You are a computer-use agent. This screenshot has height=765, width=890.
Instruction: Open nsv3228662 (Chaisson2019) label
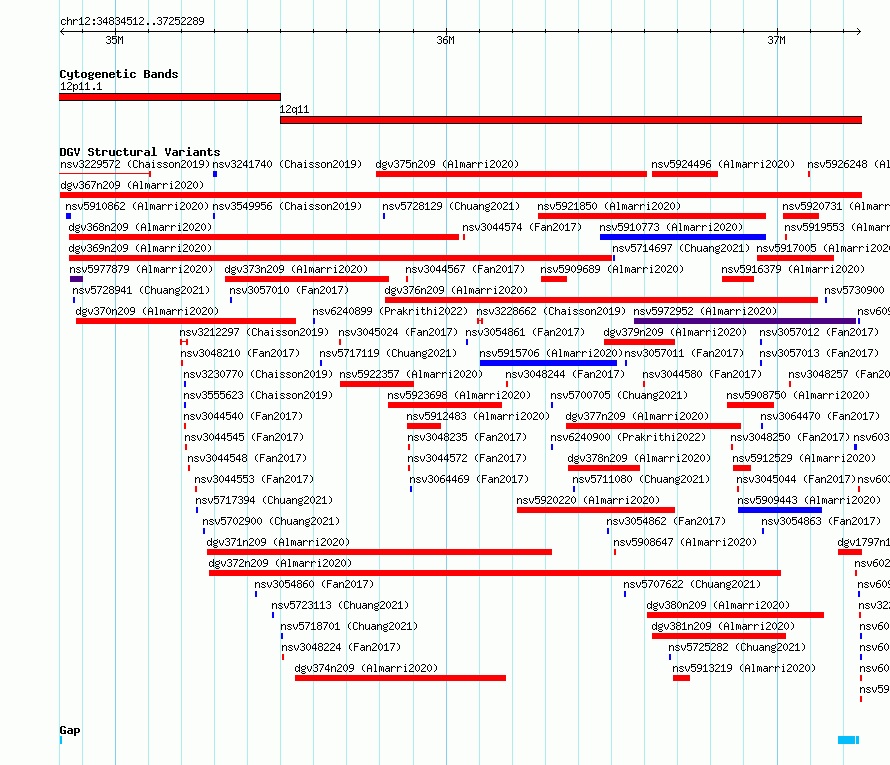click(x=551, y=311)
